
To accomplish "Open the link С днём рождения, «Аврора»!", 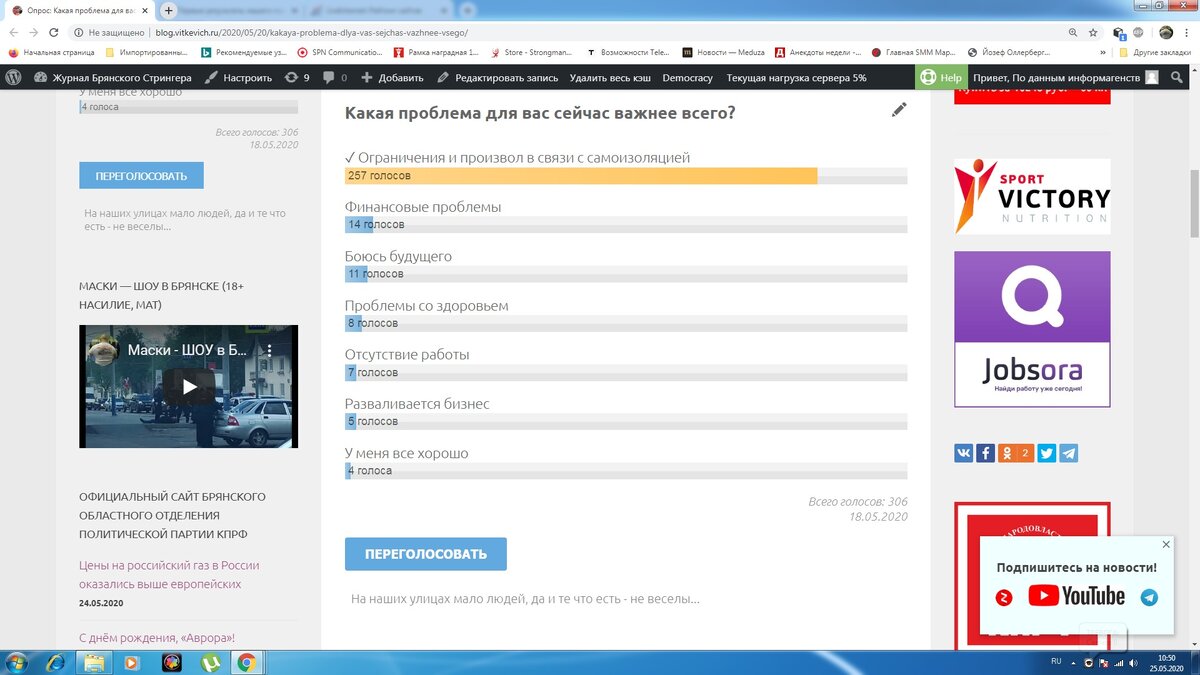I will coord(157,637).
